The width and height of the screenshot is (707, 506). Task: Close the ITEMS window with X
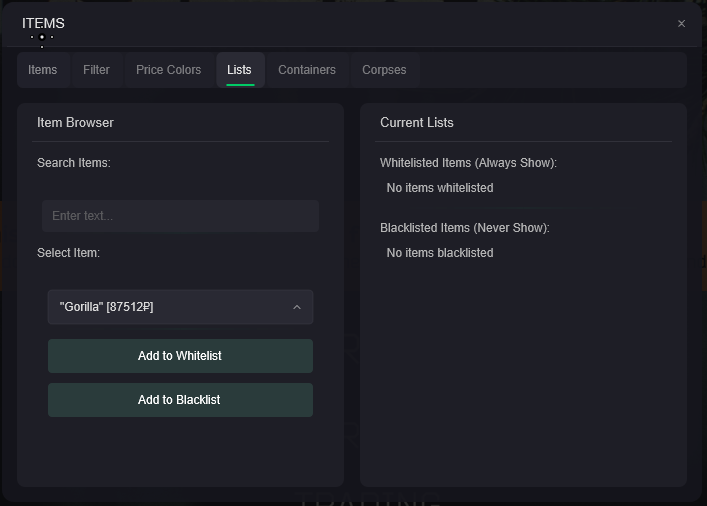click(x=681, y=24)
